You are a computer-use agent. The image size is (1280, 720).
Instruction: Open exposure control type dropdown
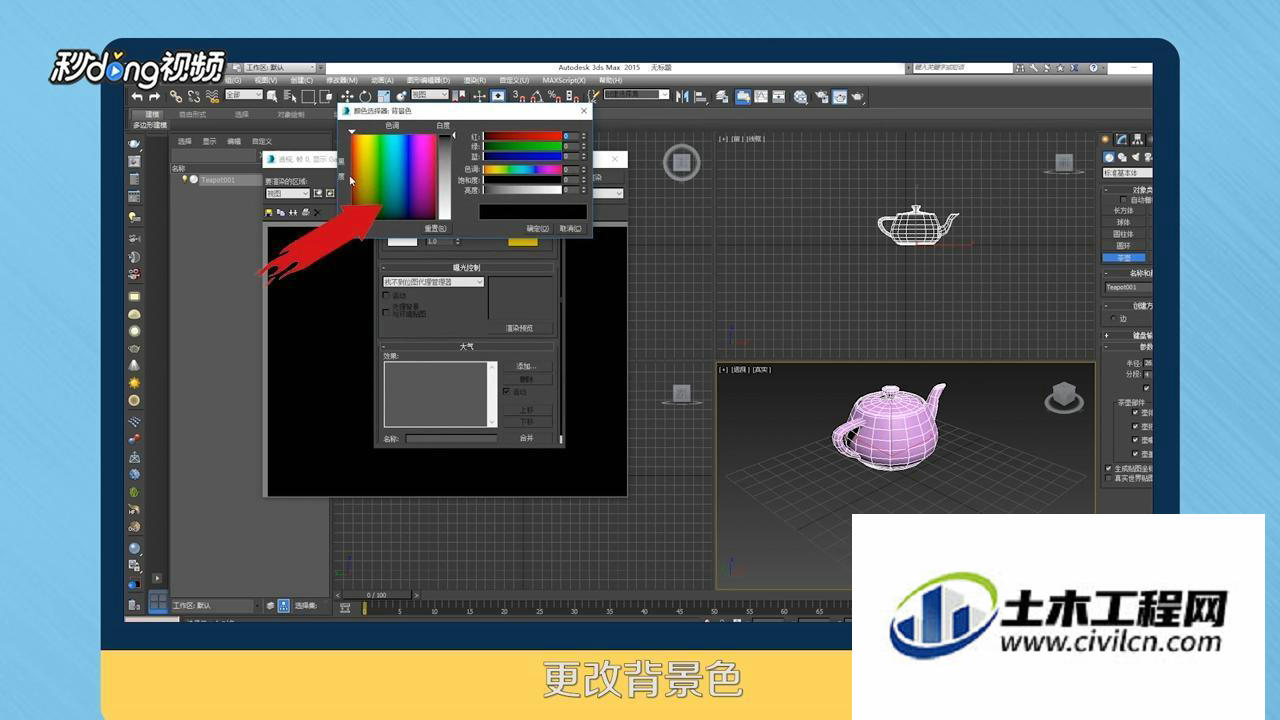tap(433, 282)
